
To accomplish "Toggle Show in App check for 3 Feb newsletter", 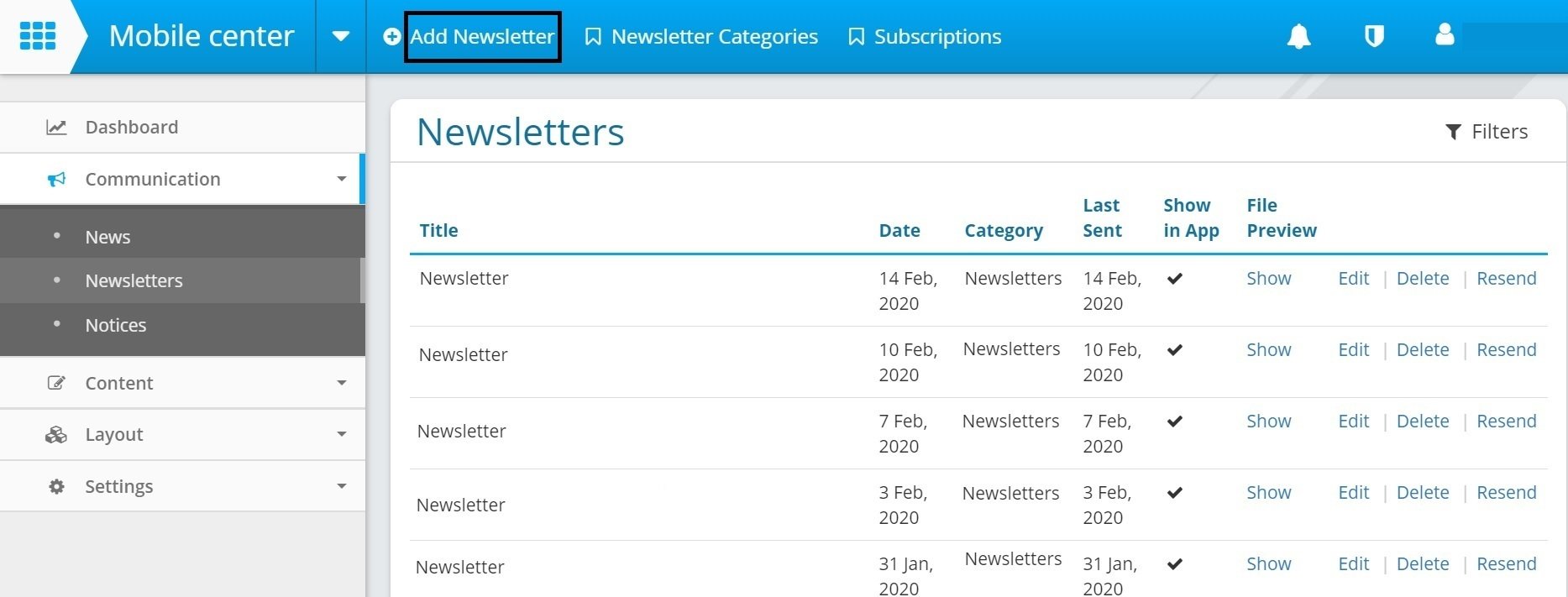I will [1175, 493].
